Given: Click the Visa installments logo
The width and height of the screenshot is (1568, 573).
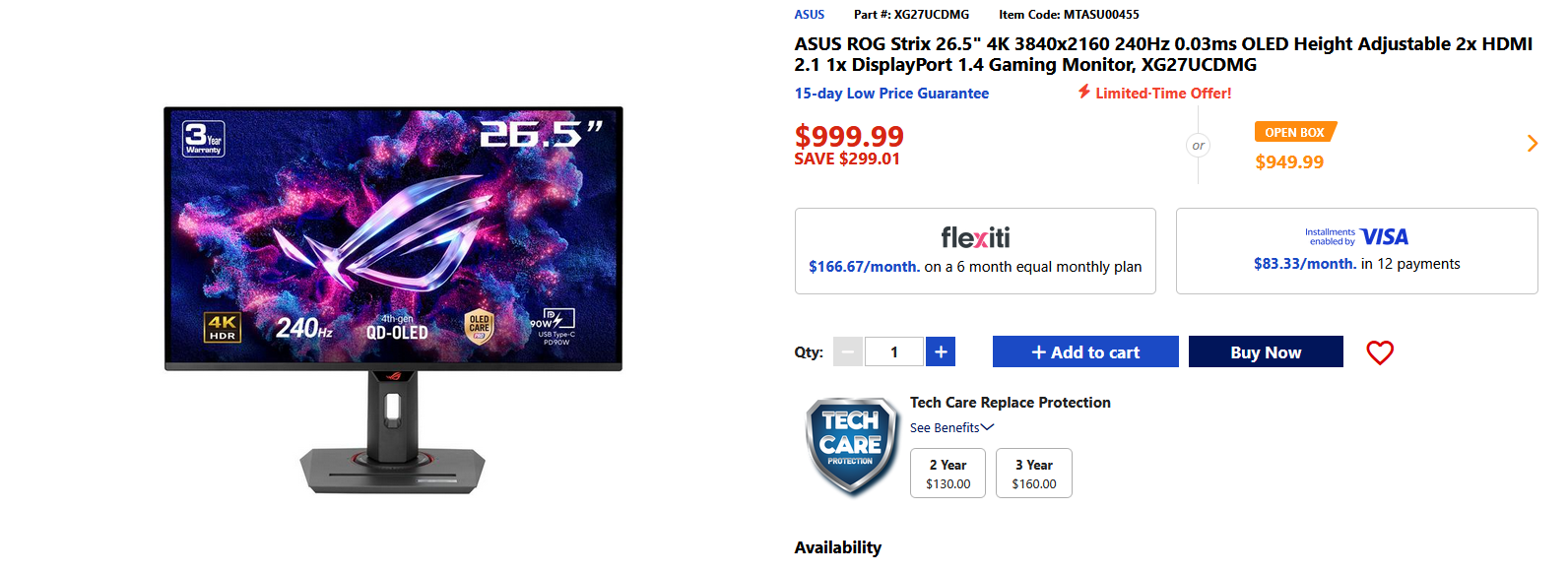Looking at the screenshot, I should [x=1357, y=236].
